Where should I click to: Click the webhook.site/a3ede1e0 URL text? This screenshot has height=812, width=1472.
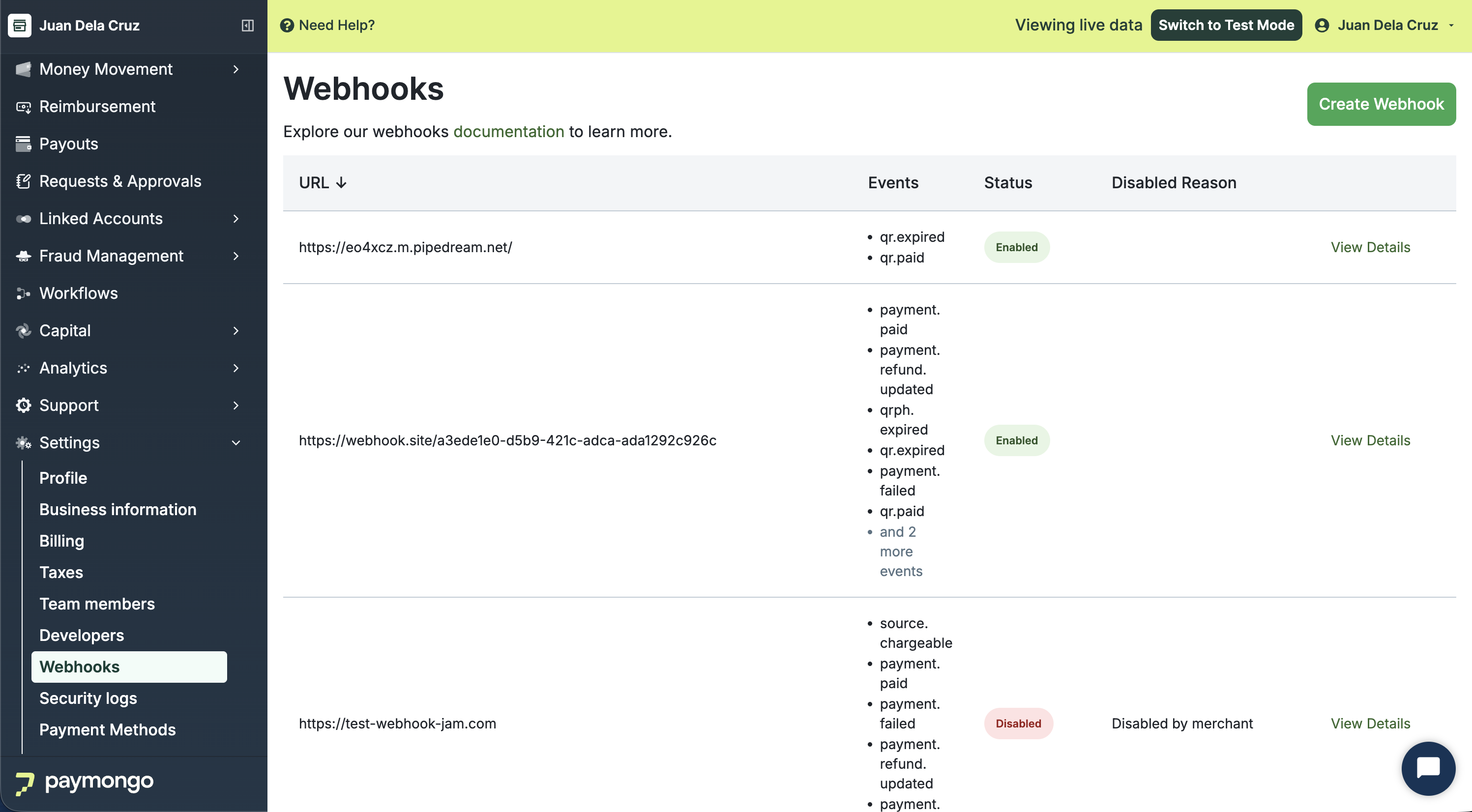[507, 440]
